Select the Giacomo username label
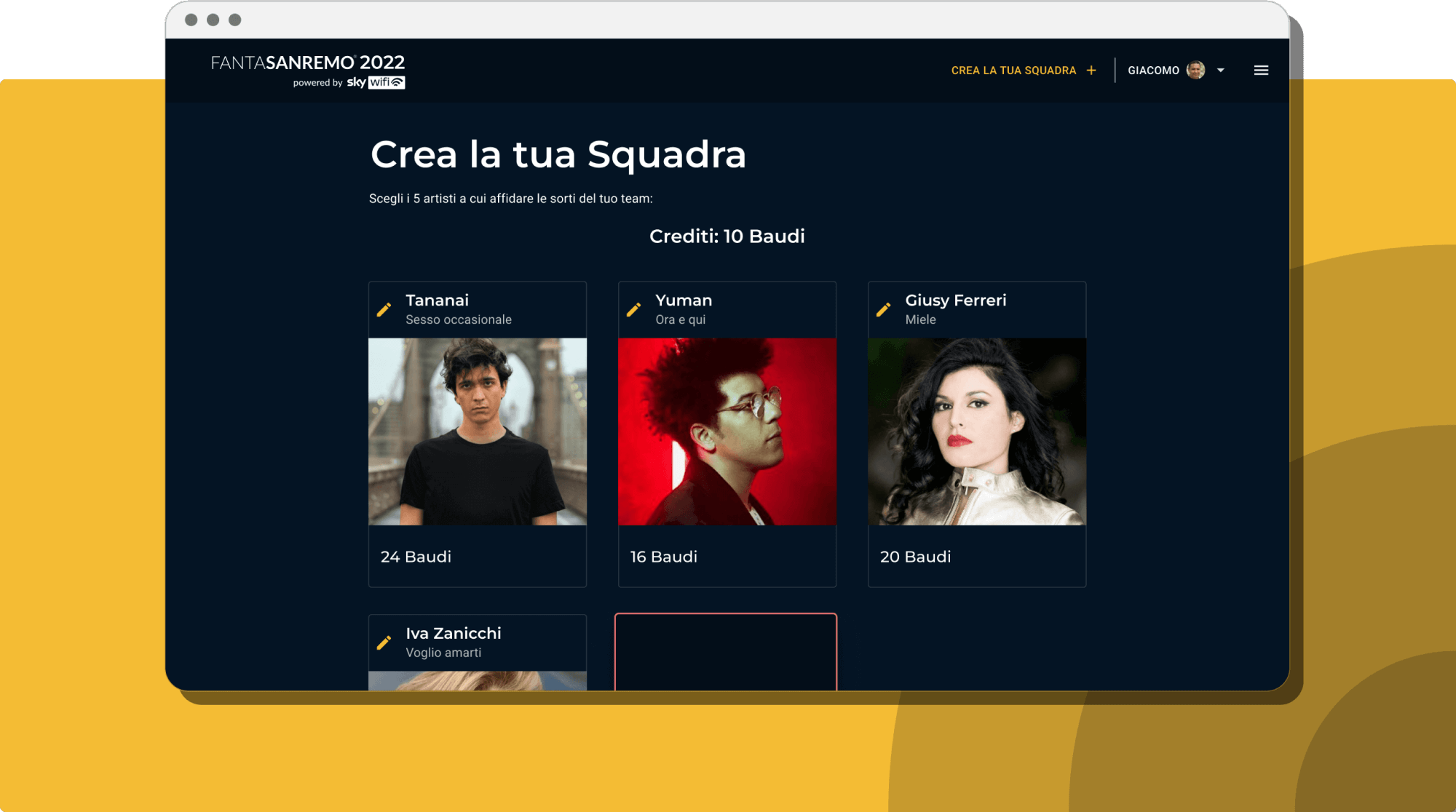Screen dimensions: 1456x812 pyautogui.click(x=1153, y=71)
